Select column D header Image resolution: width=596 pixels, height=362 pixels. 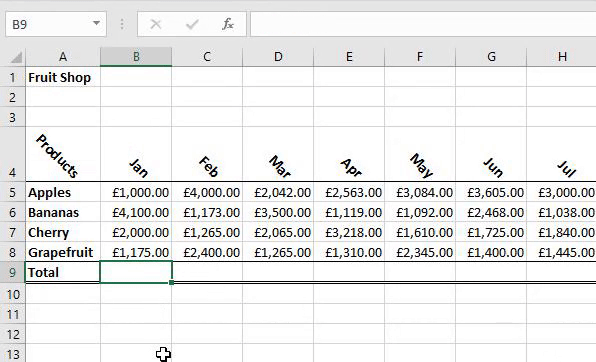278,57
